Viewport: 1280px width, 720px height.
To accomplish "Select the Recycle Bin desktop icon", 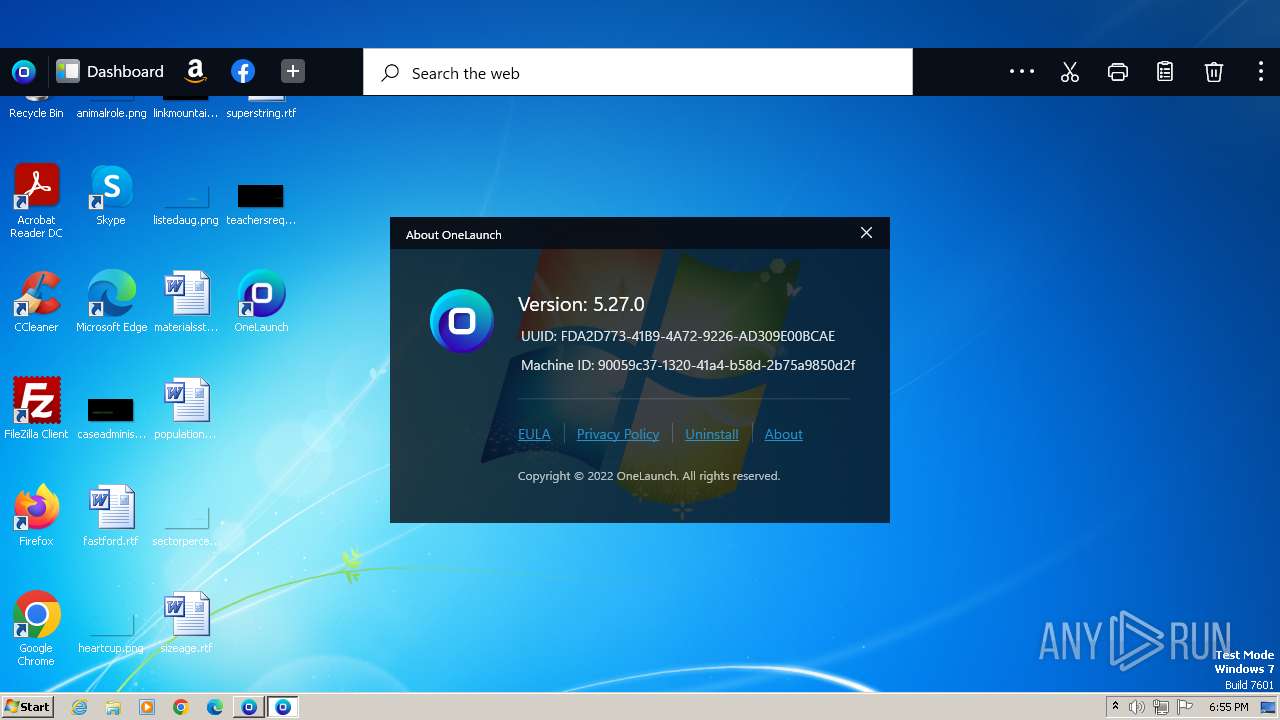I will [36, 106].
